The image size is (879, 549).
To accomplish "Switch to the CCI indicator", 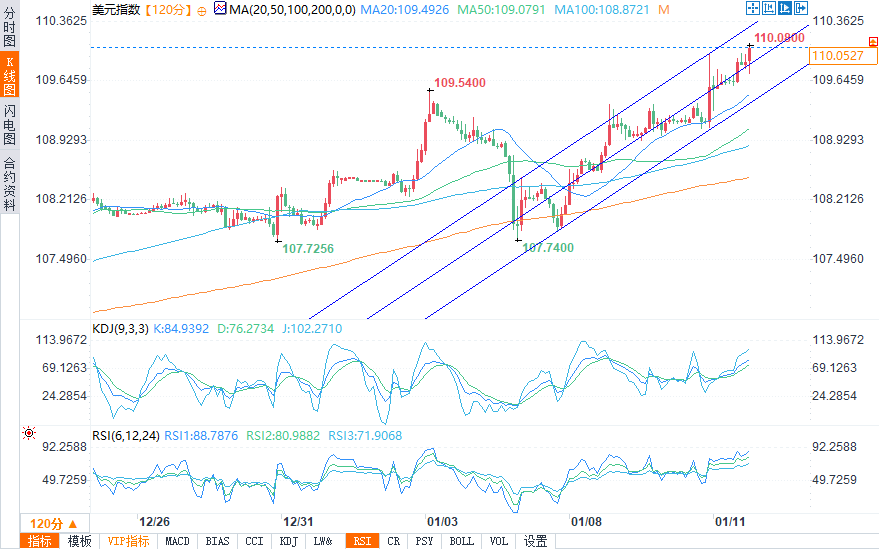I will click(x=254, y=541).
